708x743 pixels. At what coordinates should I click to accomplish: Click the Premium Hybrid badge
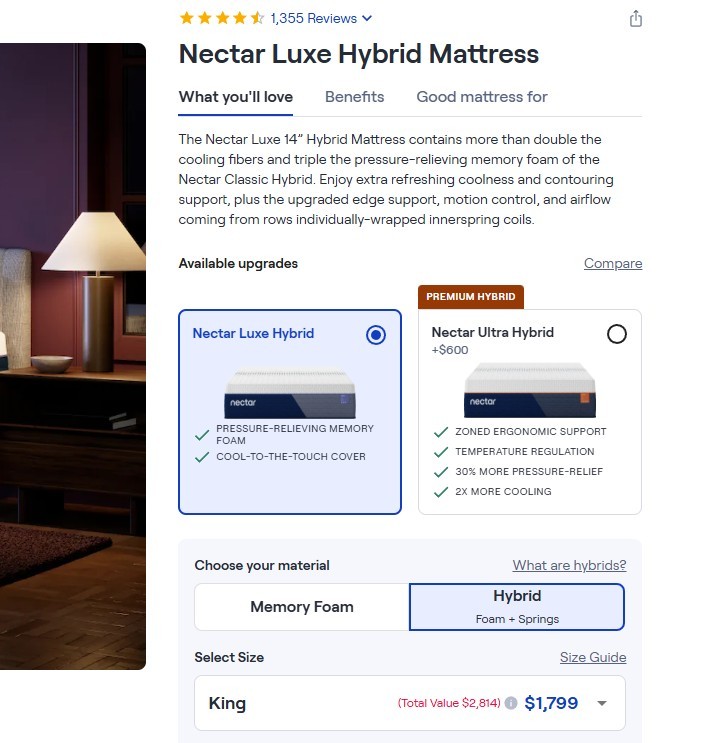coord(471,297)
